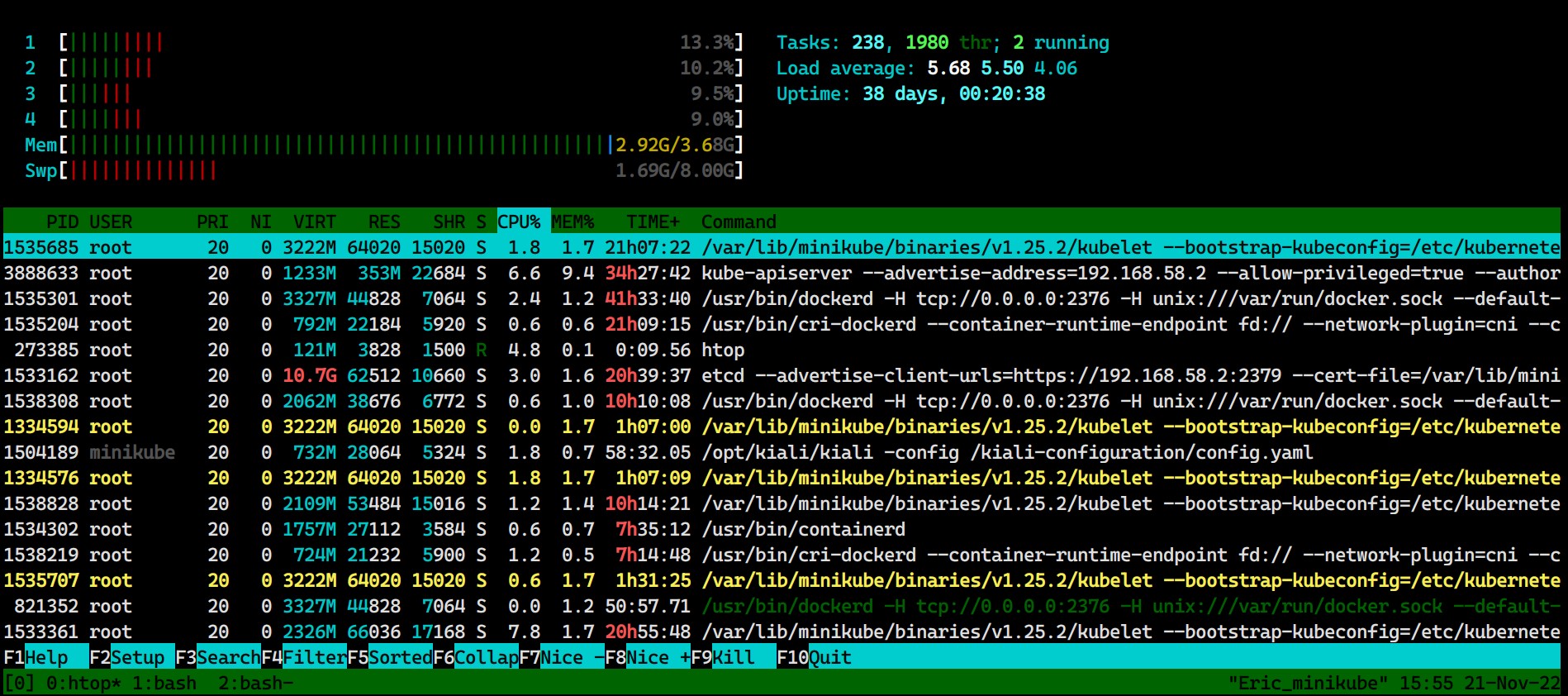Select kubelet thread PID 1334594
Screen dimensions: 1568x696
(782, 427)
